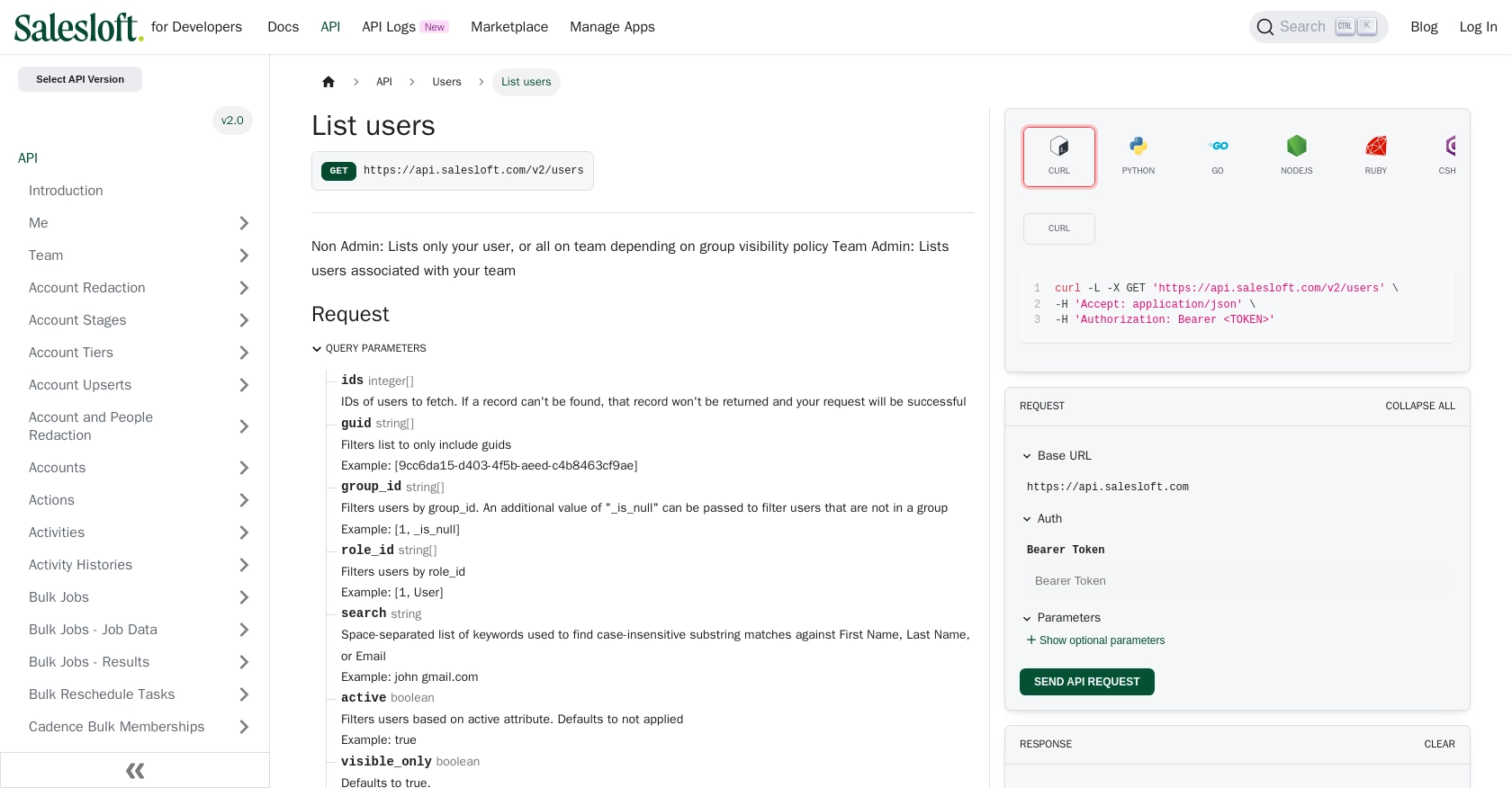1512x788 pixels.
Task: Expand Bulk Reschedule Tasks chevron
Action: [244, 694]
